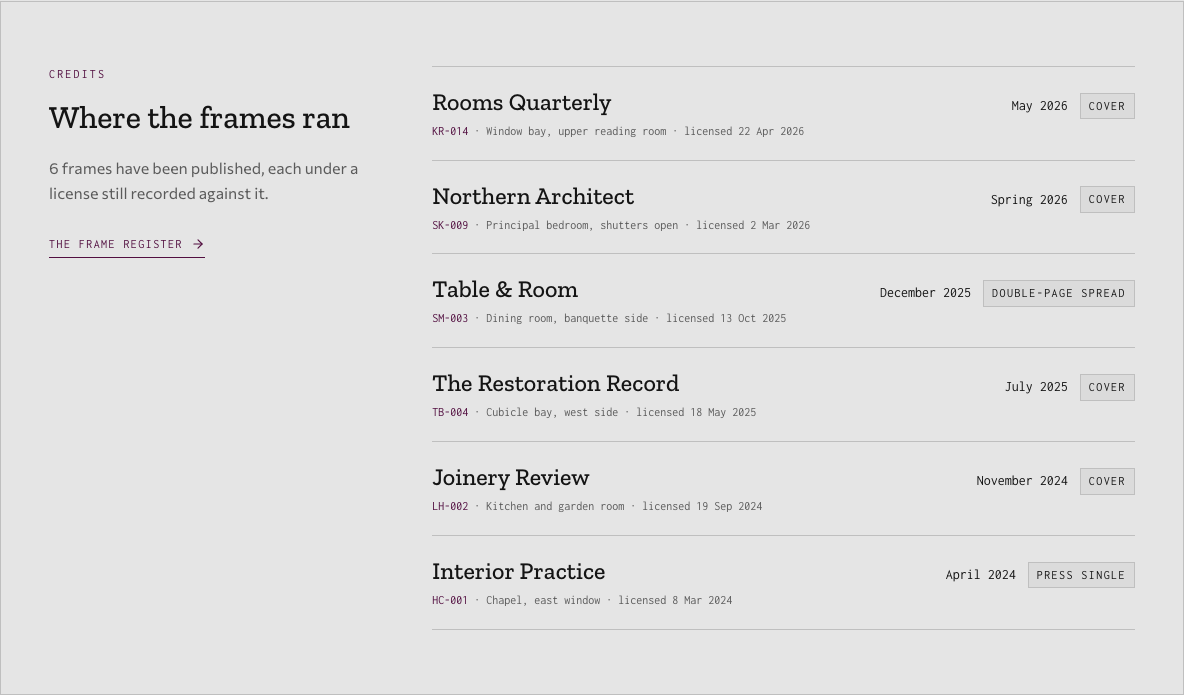1184x695 pixels.
Task: Open the Northern Architect title
Action: [533, 196]
